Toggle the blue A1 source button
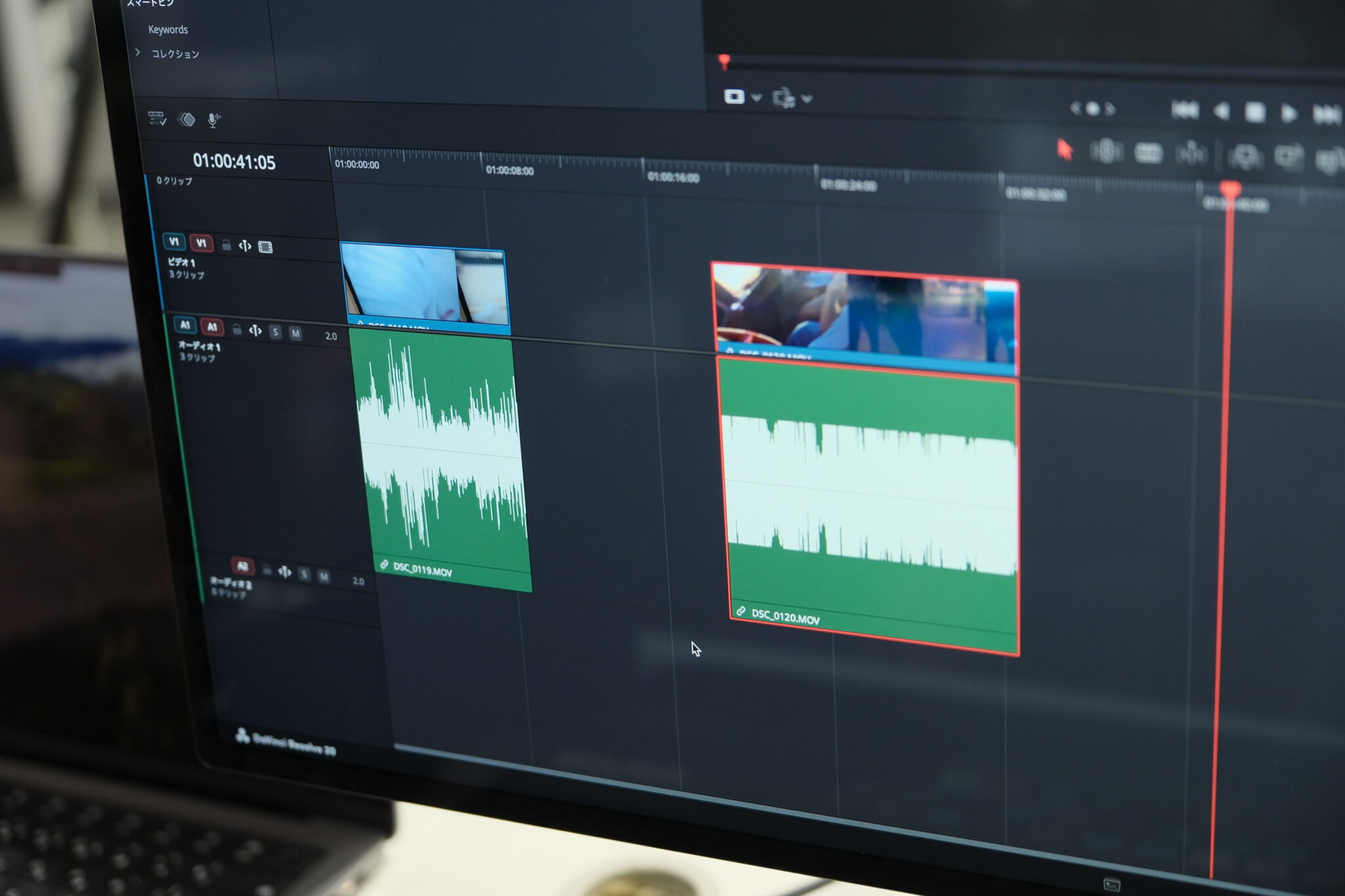 pos(185,325)
